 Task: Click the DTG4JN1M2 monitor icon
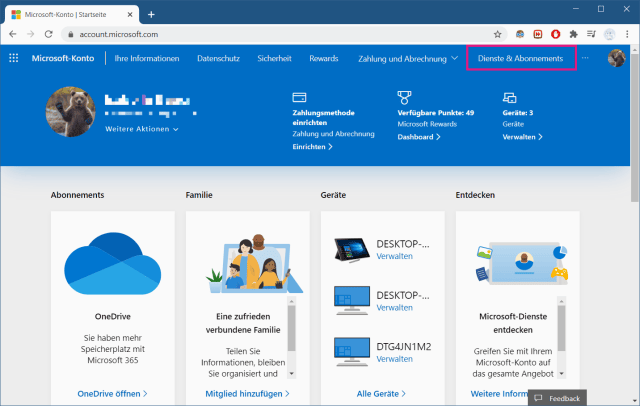[352, 352]
